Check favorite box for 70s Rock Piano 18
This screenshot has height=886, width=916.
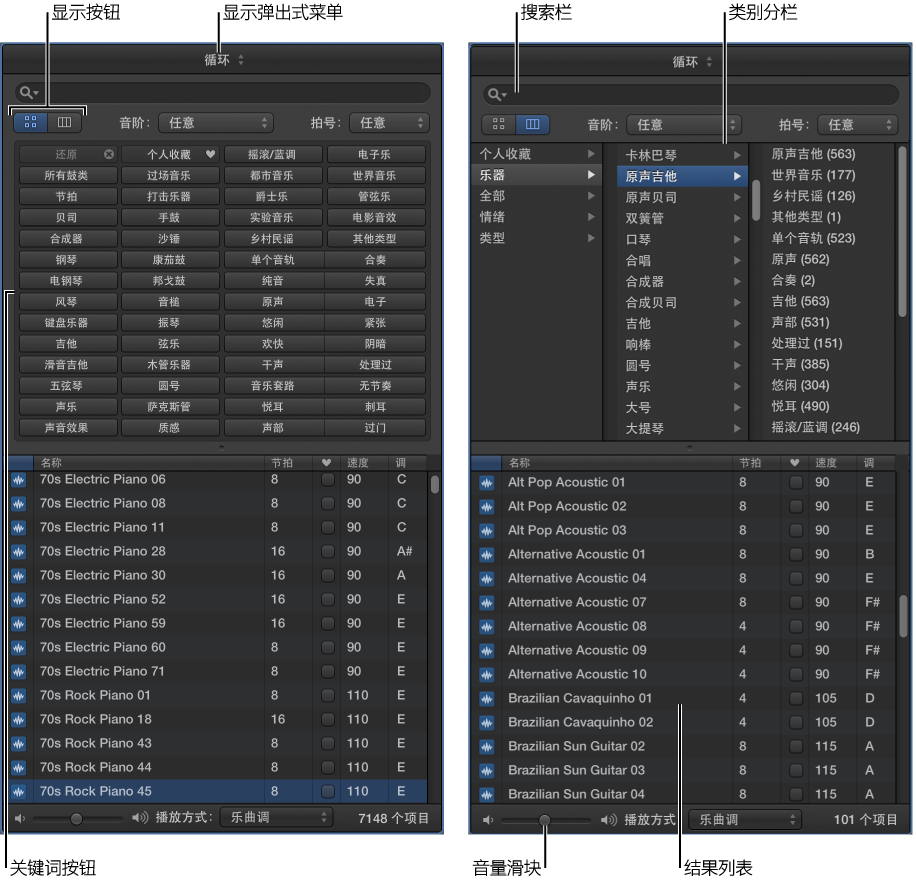point(328,720)
